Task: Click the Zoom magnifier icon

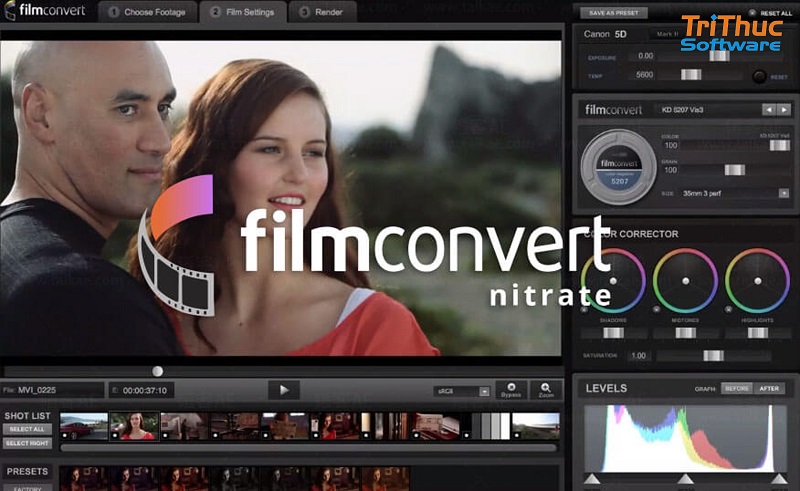Action: click(x=546, y=389)
